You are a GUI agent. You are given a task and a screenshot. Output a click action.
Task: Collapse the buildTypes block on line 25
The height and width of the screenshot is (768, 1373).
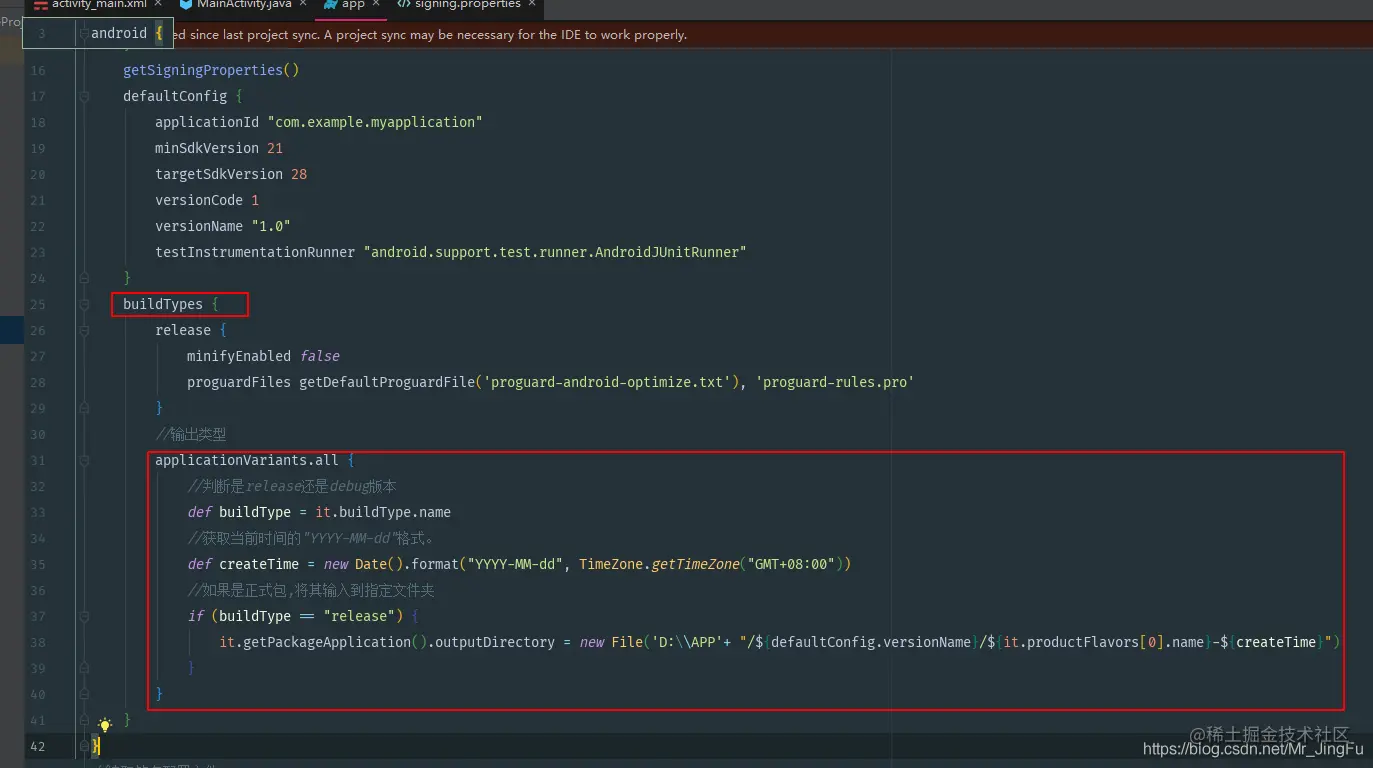[x=85, y=304]
